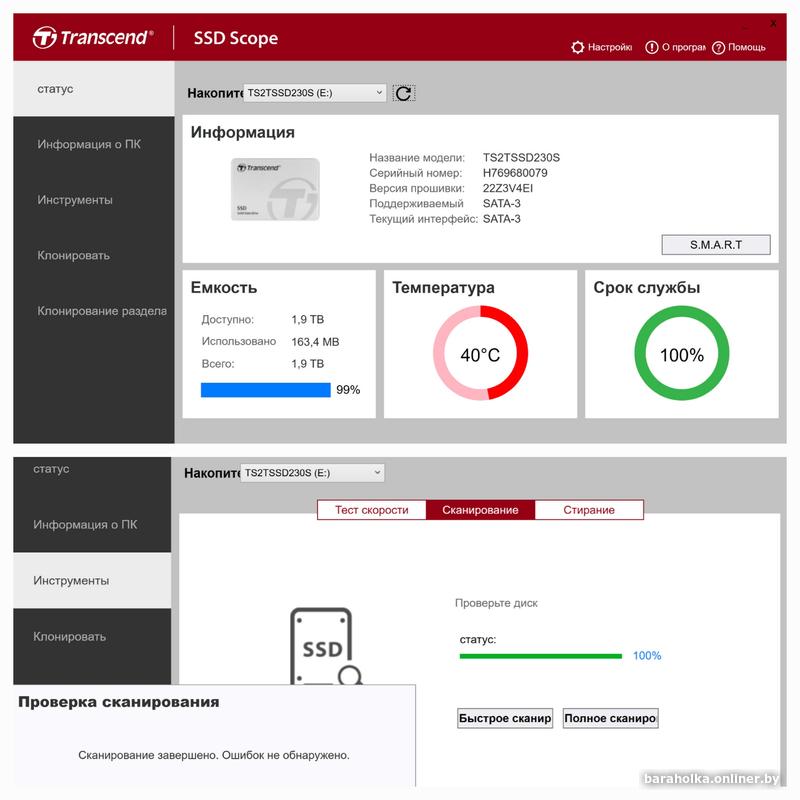Open Настройки gear icon in header

point(577,47)
